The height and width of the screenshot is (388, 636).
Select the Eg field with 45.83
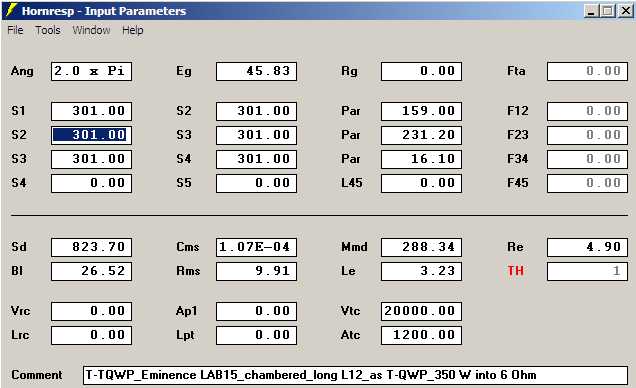tap(256, 71)
